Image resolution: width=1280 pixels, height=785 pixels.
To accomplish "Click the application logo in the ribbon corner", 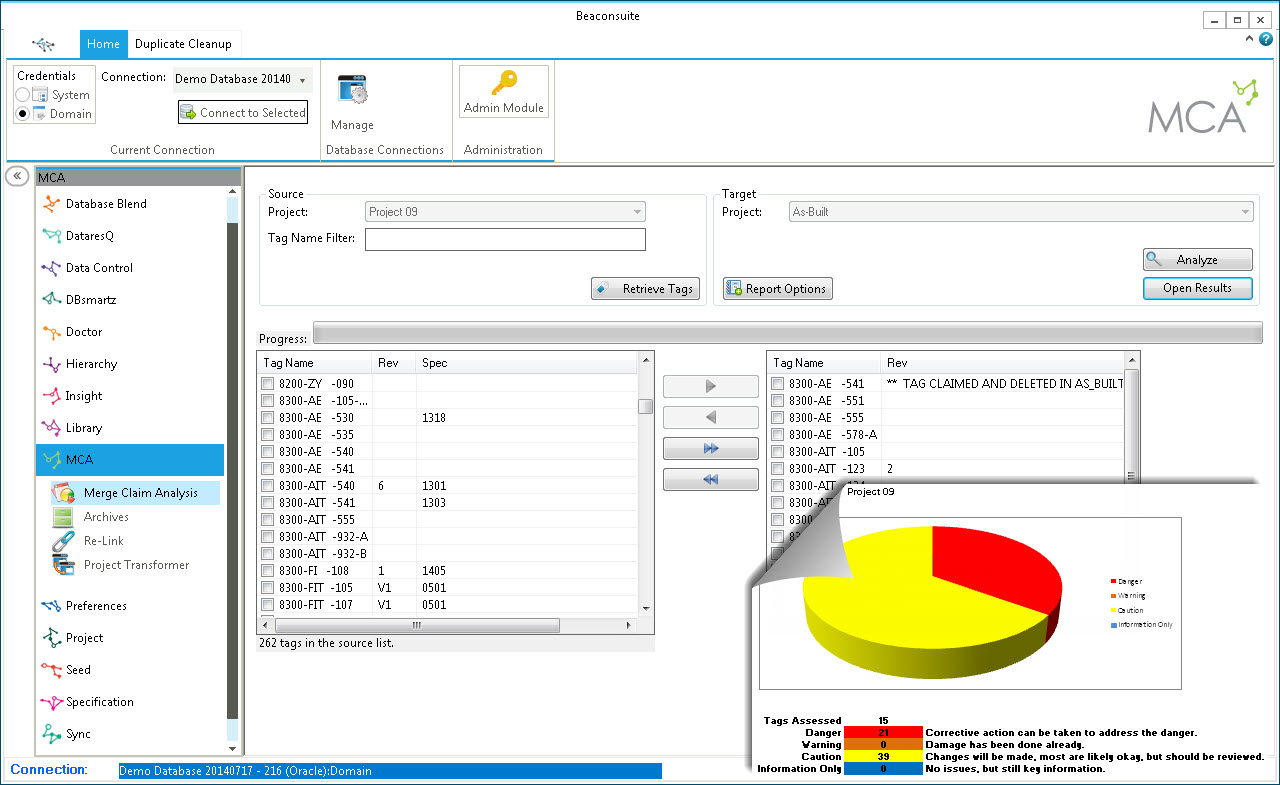I will (43, 44).
